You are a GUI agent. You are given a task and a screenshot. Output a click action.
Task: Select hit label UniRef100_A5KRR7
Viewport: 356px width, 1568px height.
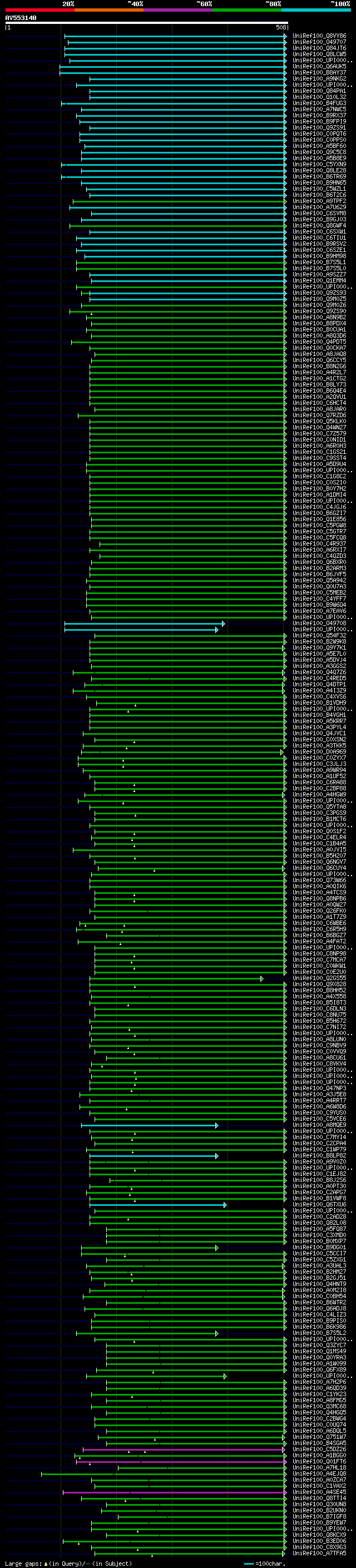pos(319,721)
